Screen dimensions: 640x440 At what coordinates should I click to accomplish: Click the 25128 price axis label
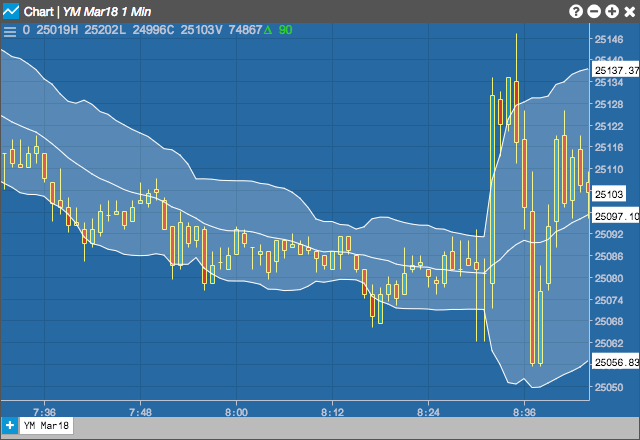[x=609, y=104]
